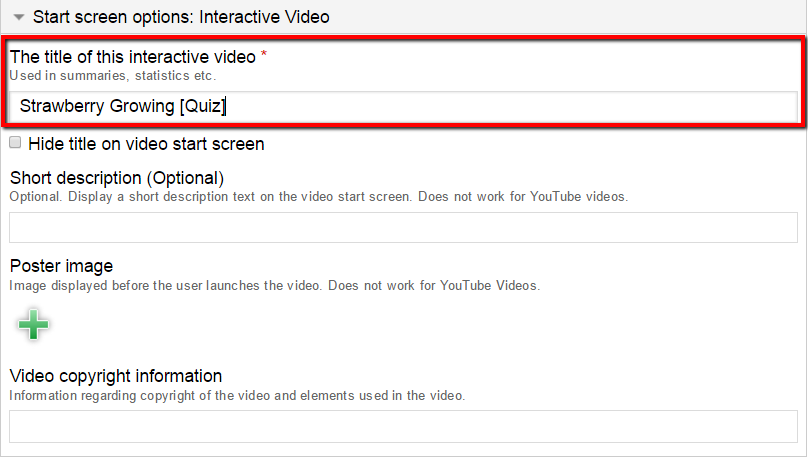Click the Start screen options: Interactive Video heading
Screen dimensions: 808x458
pyautogui.click(x=181, y=17)
